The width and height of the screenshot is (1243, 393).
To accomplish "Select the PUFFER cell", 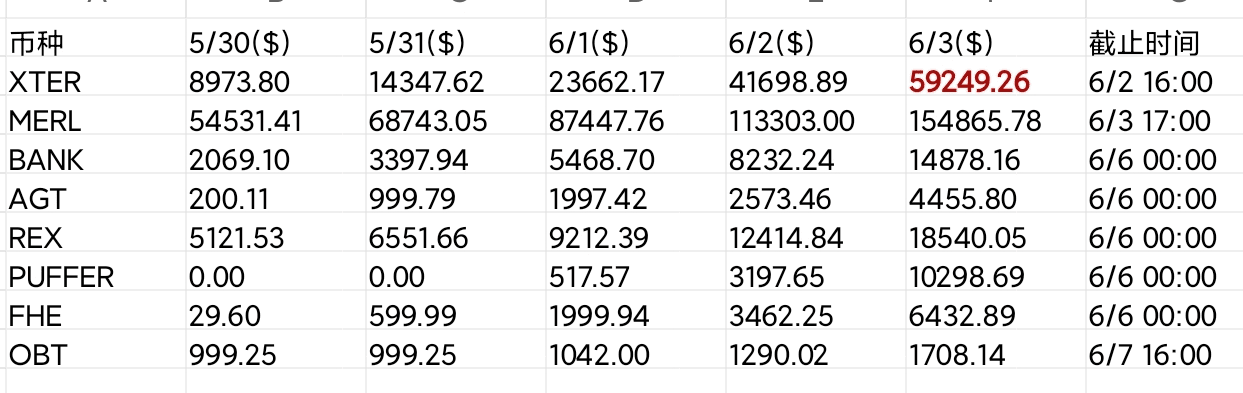I will 94,277.
